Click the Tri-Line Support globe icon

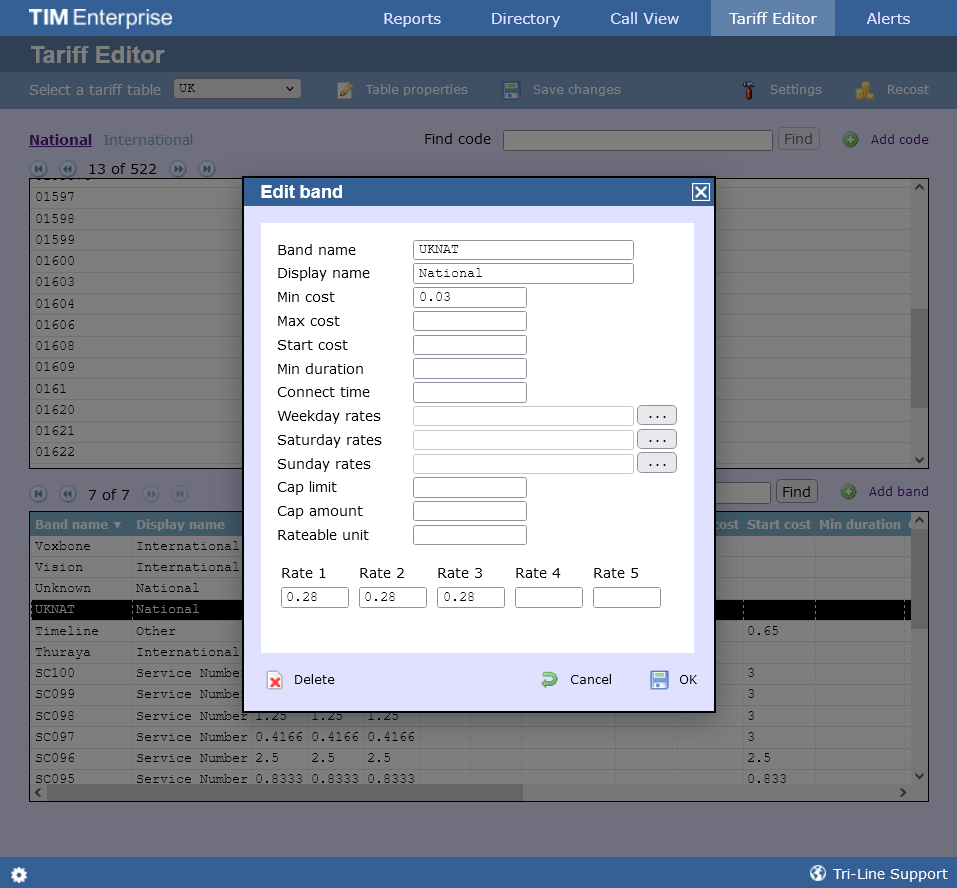pyautogui.click(x=817, y=873)
